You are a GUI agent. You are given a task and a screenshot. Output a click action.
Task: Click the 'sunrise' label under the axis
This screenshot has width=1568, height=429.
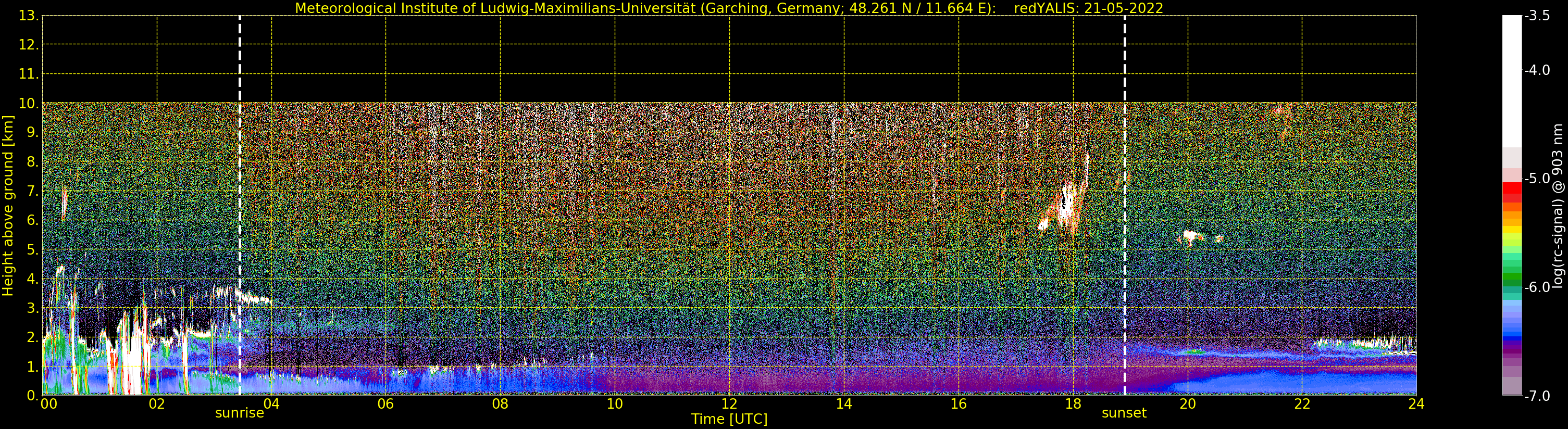click(239, 413)
